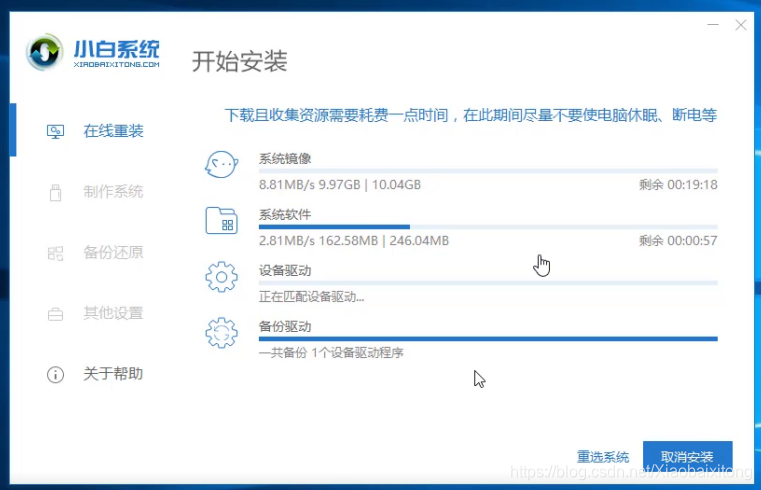Click the 开始安装 heading
761x490 pixels.
pos(239,62)
